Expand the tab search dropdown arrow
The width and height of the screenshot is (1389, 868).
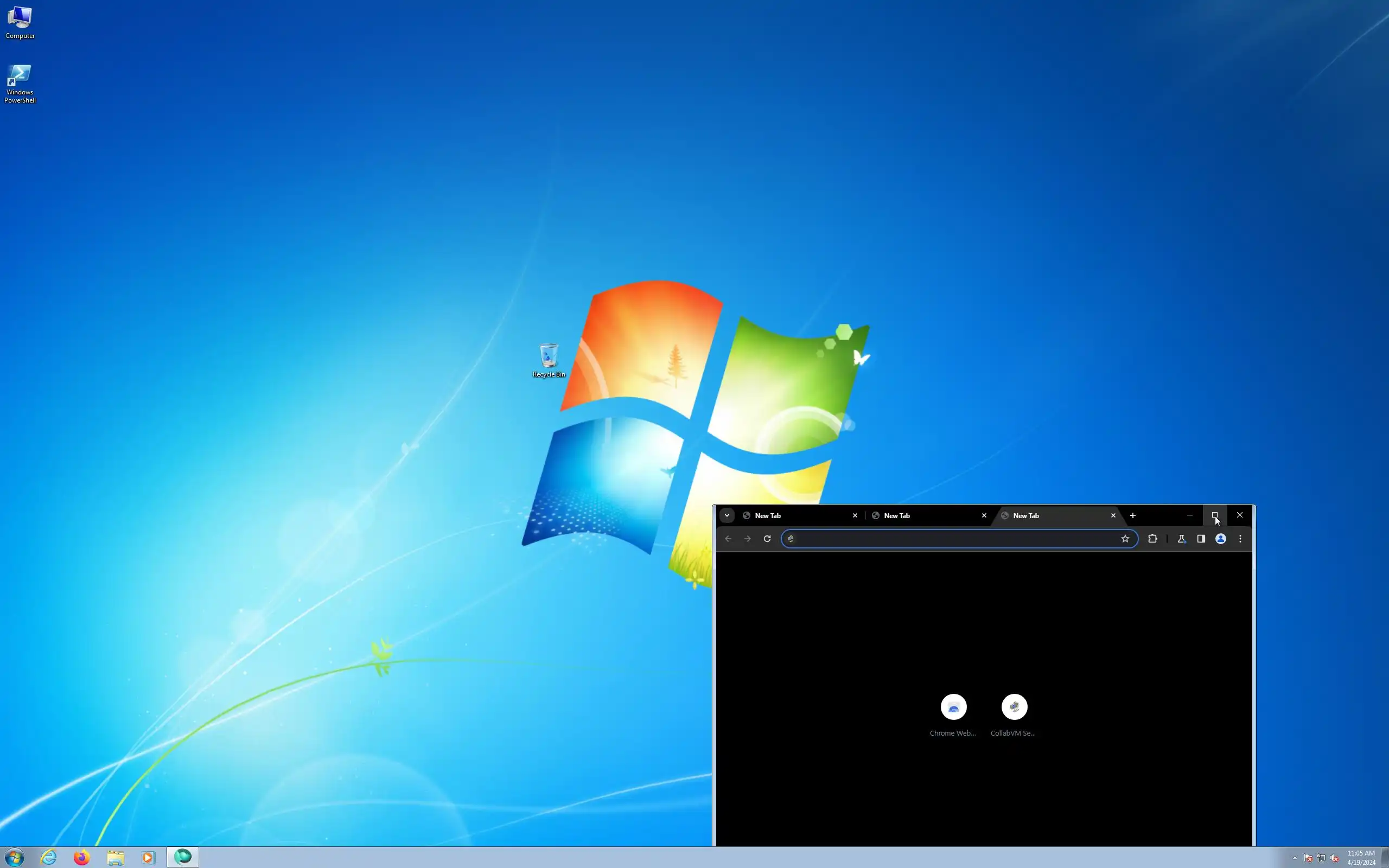point(727,515)
